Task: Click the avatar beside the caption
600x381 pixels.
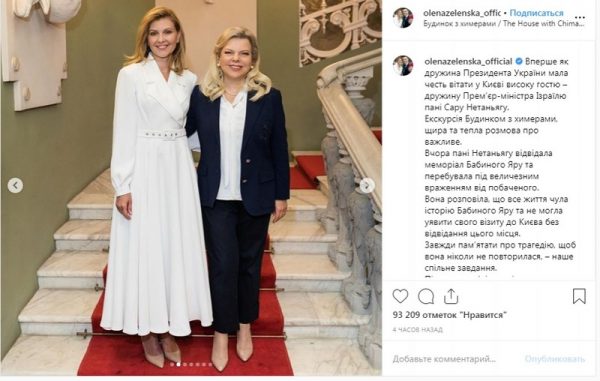Action: [403, 65]
